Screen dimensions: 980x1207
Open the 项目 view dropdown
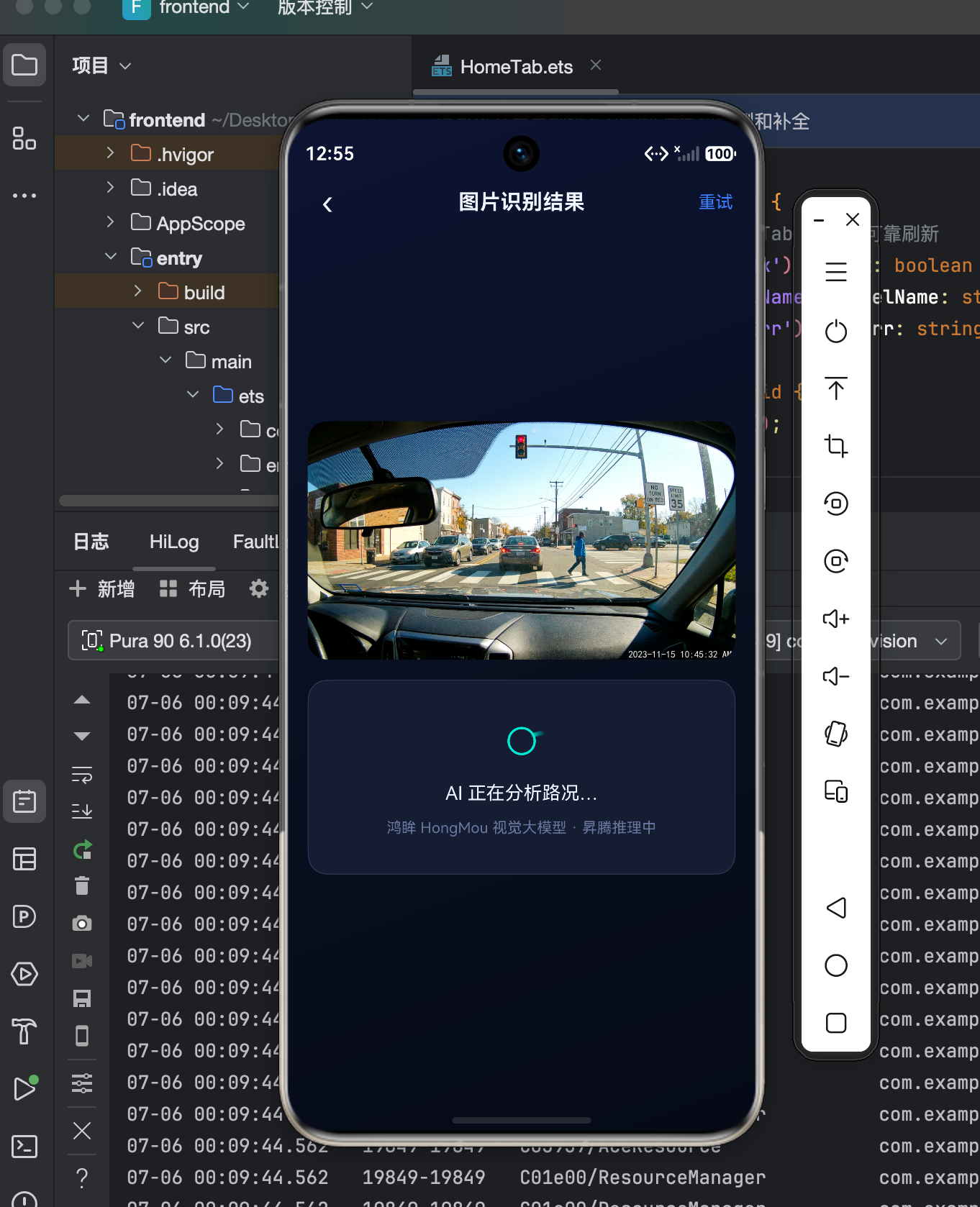point(101,65)
